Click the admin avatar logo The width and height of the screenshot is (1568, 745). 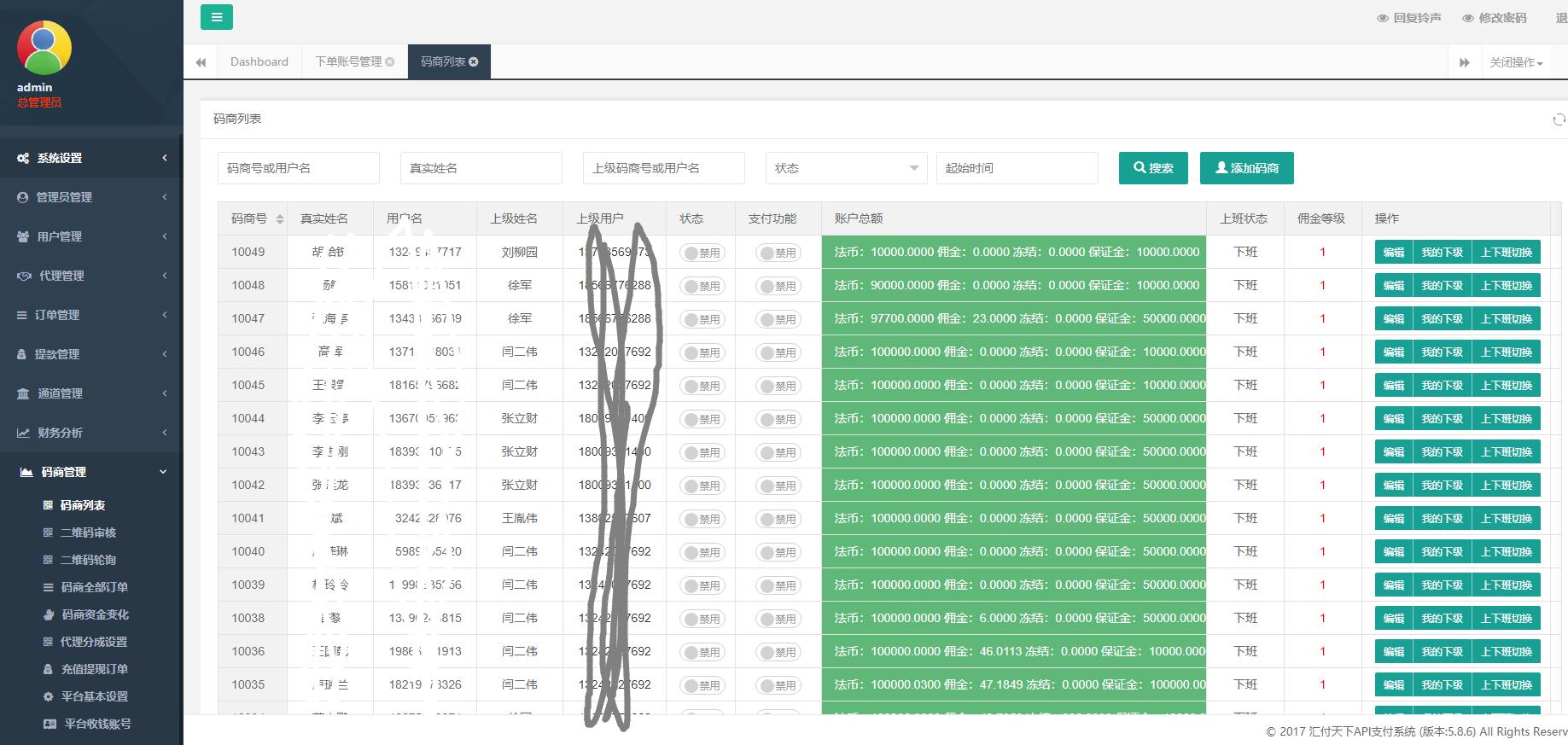coord(44,48)
